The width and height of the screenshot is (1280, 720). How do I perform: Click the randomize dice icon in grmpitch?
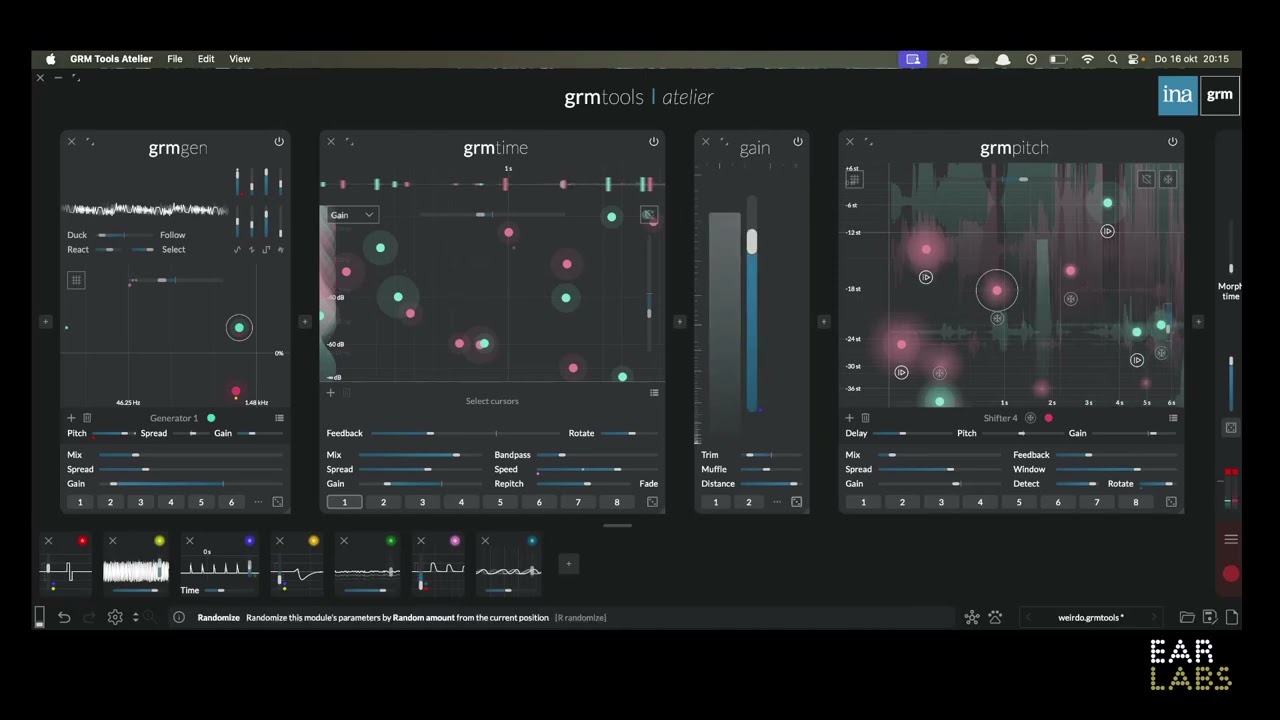[x=1171, y=502]
